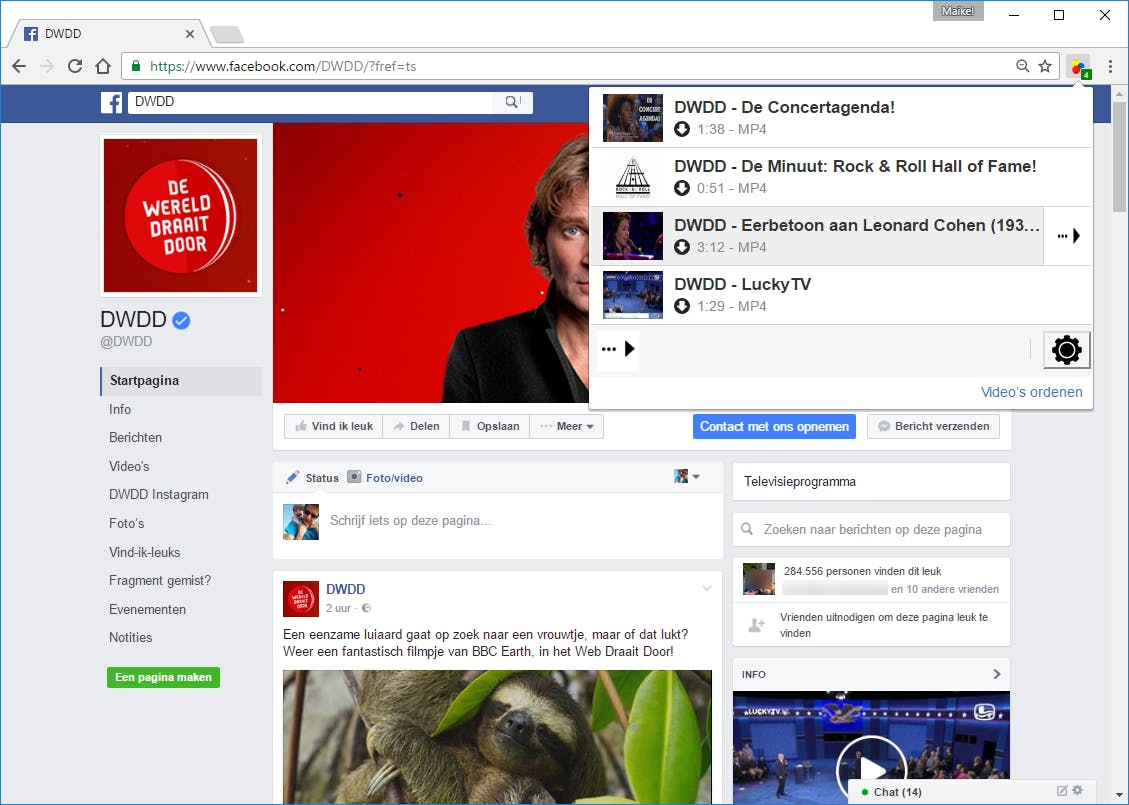
Task: Open Berichten in the sidebar
Action: coord(135,437)
